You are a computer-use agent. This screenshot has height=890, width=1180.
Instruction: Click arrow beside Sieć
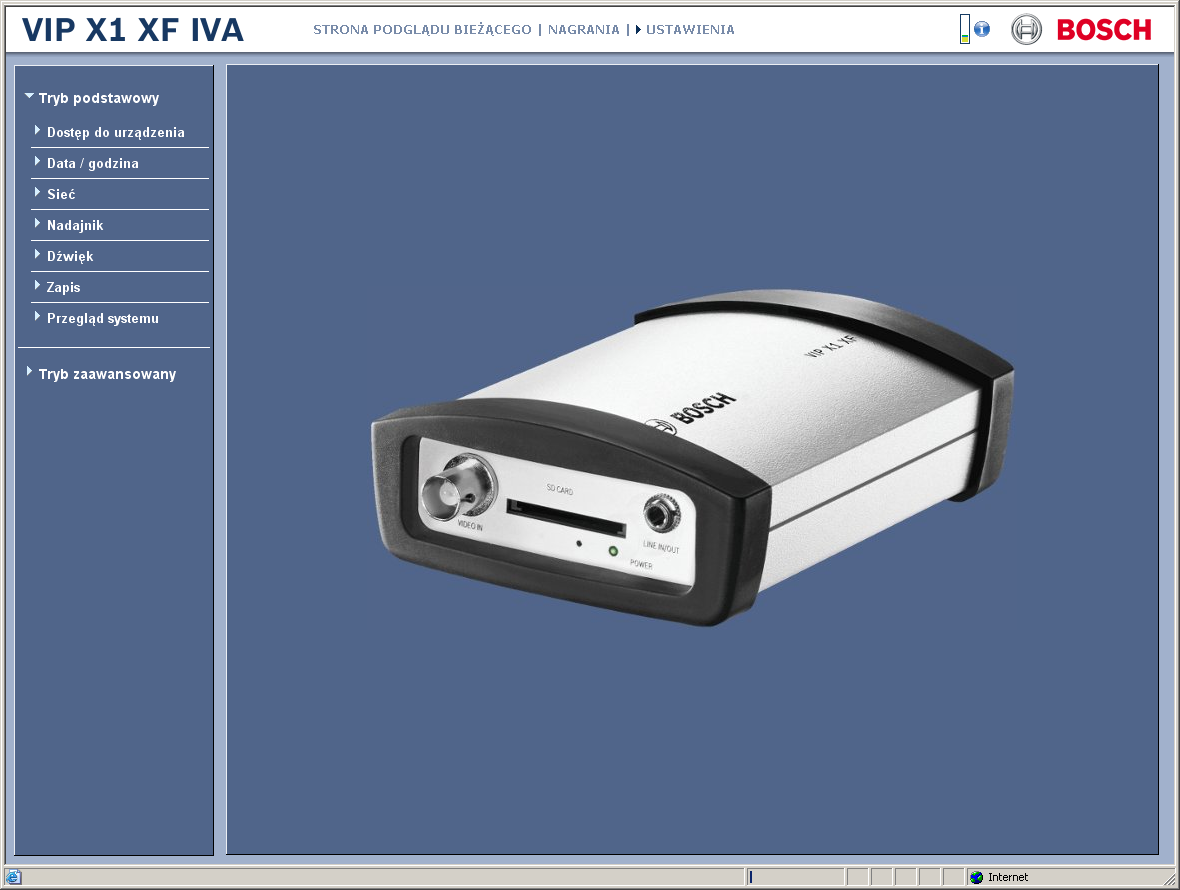pos(37,192)
